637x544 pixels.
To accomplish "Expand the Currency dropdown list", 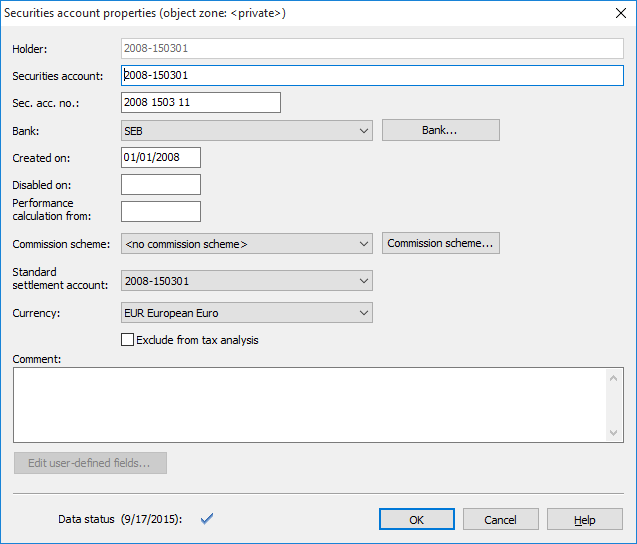I will click(246, 313).
